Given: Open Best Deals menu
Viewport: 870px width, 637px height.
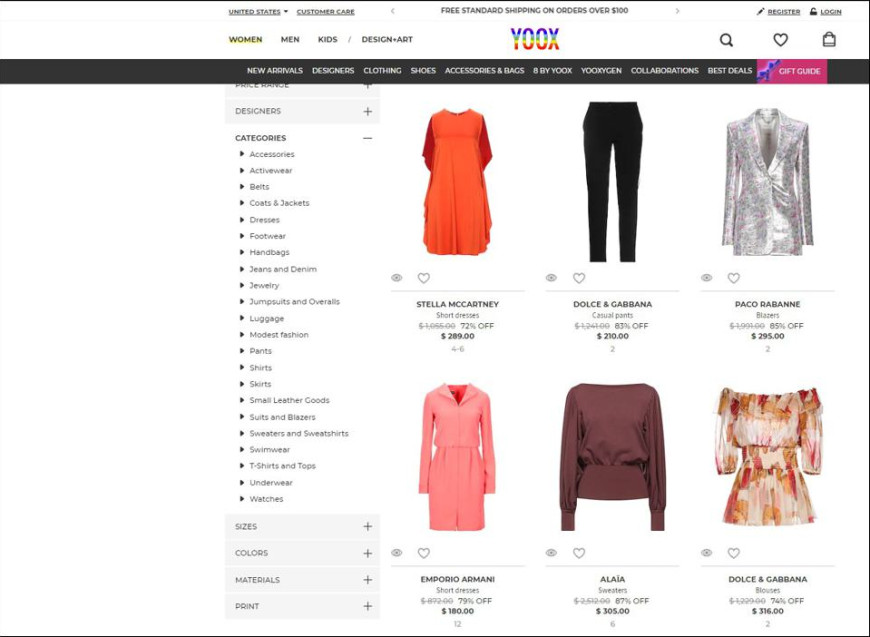Looking at the screenshot, I should [730, 71].
